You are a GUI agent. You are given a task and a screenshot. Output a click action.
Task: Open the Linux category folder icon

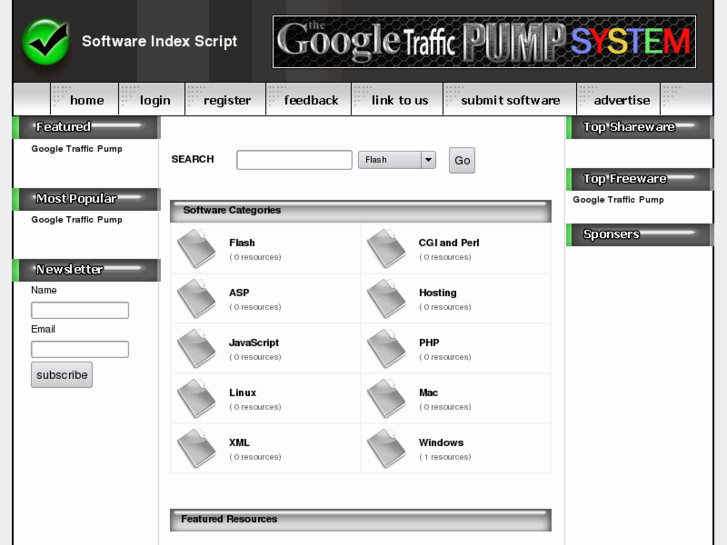[197, 398]
